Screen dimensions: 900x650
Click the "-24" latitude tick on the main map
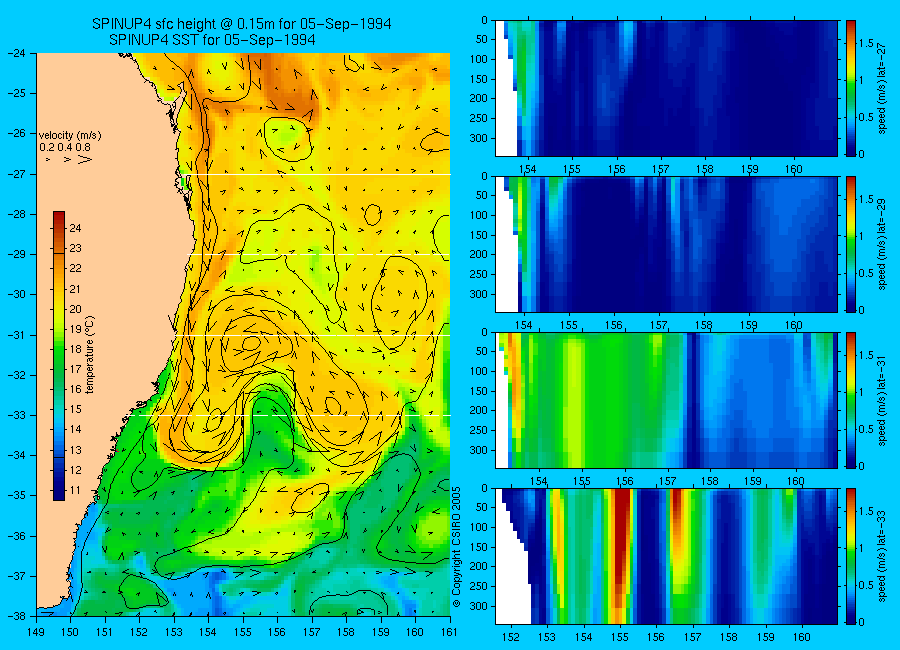pos(16,53)
